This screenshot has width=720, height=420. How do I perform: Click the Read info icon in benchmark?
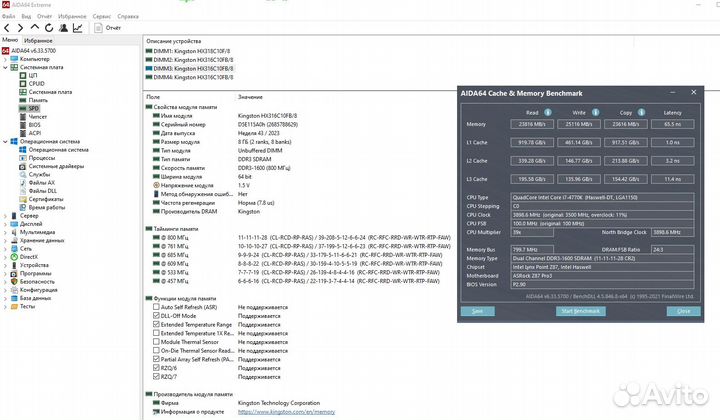click(x=548, y=112)
